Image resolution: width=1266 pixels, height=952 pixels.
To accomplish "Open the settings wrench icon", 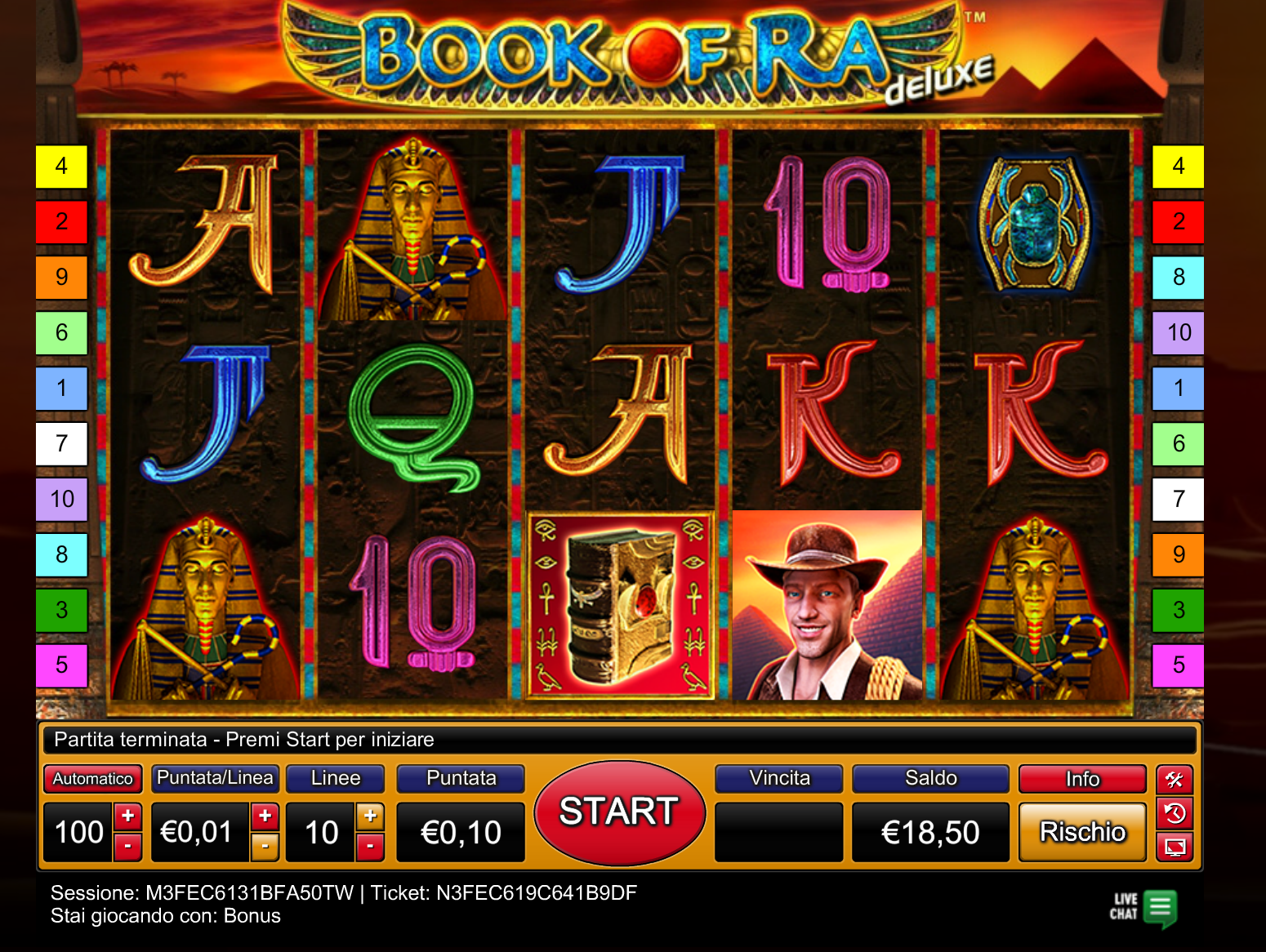I will 1175,780.
